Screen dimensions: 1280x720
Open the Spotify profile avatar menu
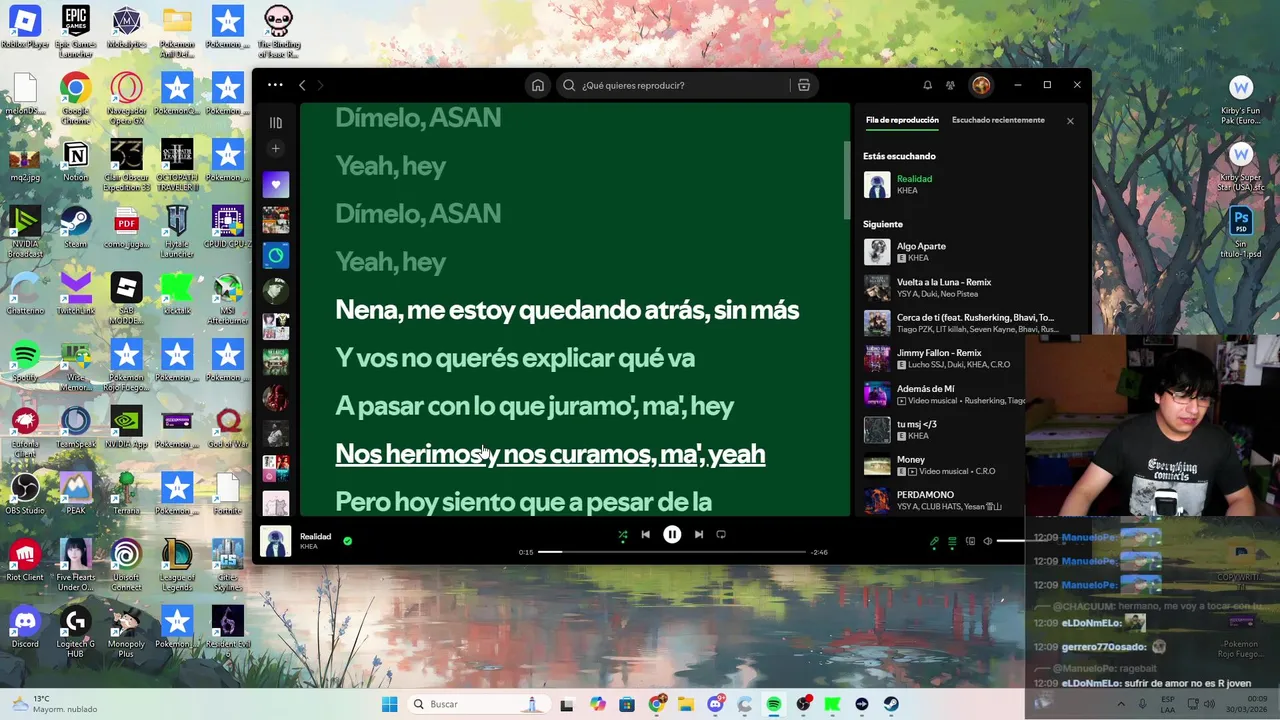coord(981,85)
